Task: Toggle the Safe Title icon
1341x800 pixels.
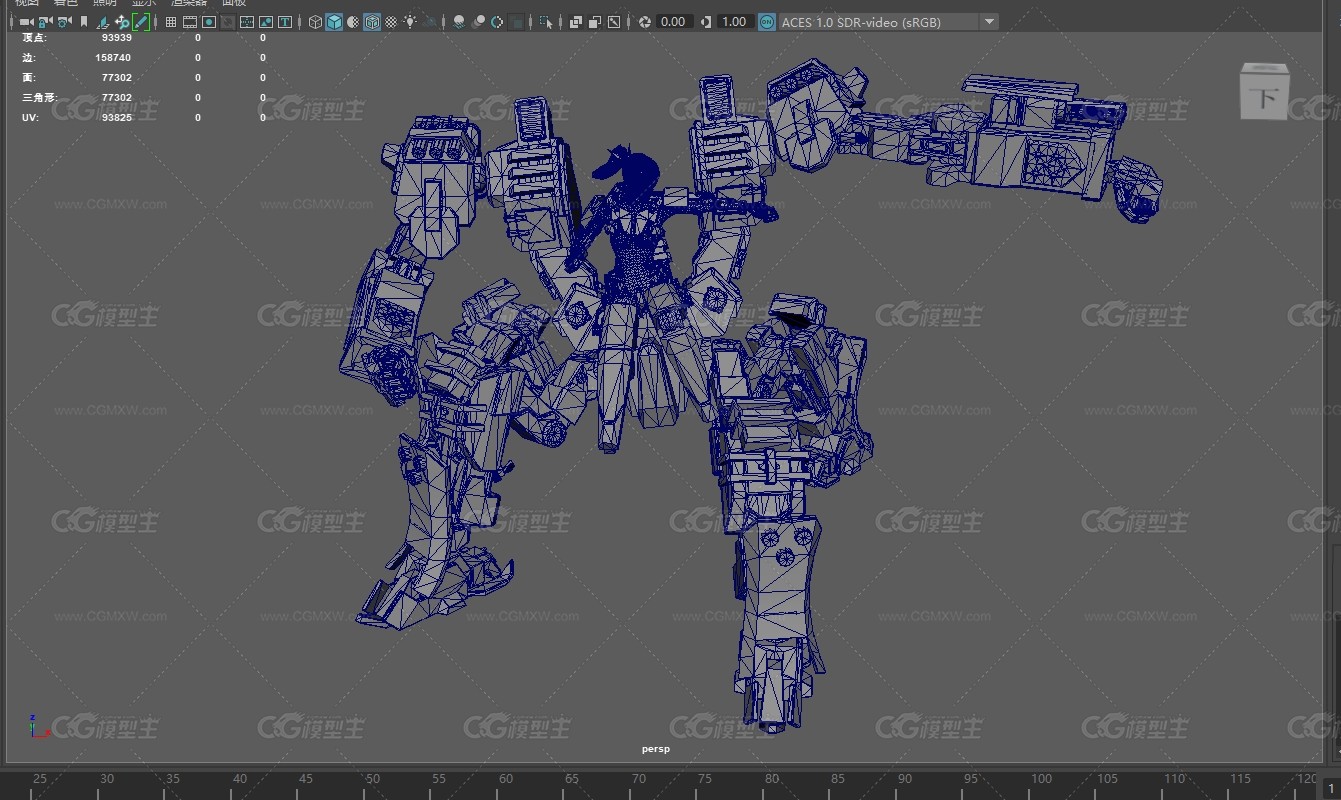Action: tap(285, 22)
